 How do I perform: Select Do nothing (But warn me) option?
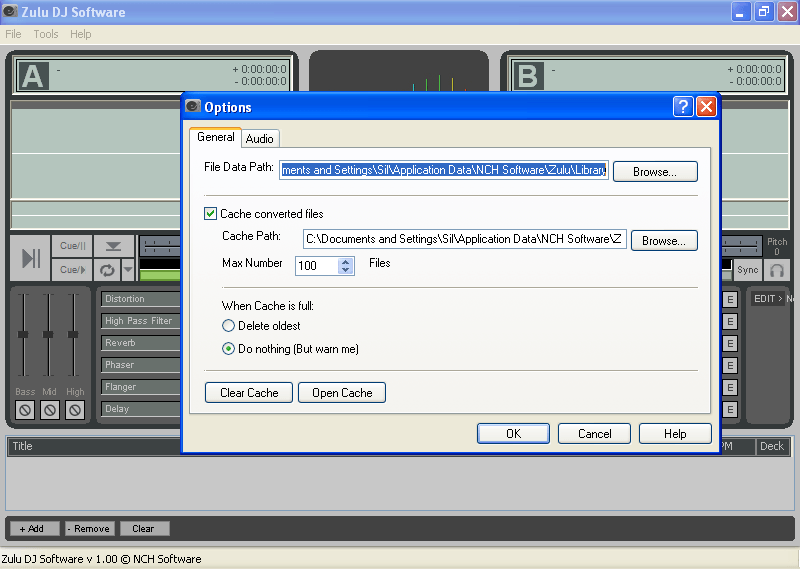[x=228, y=349]
